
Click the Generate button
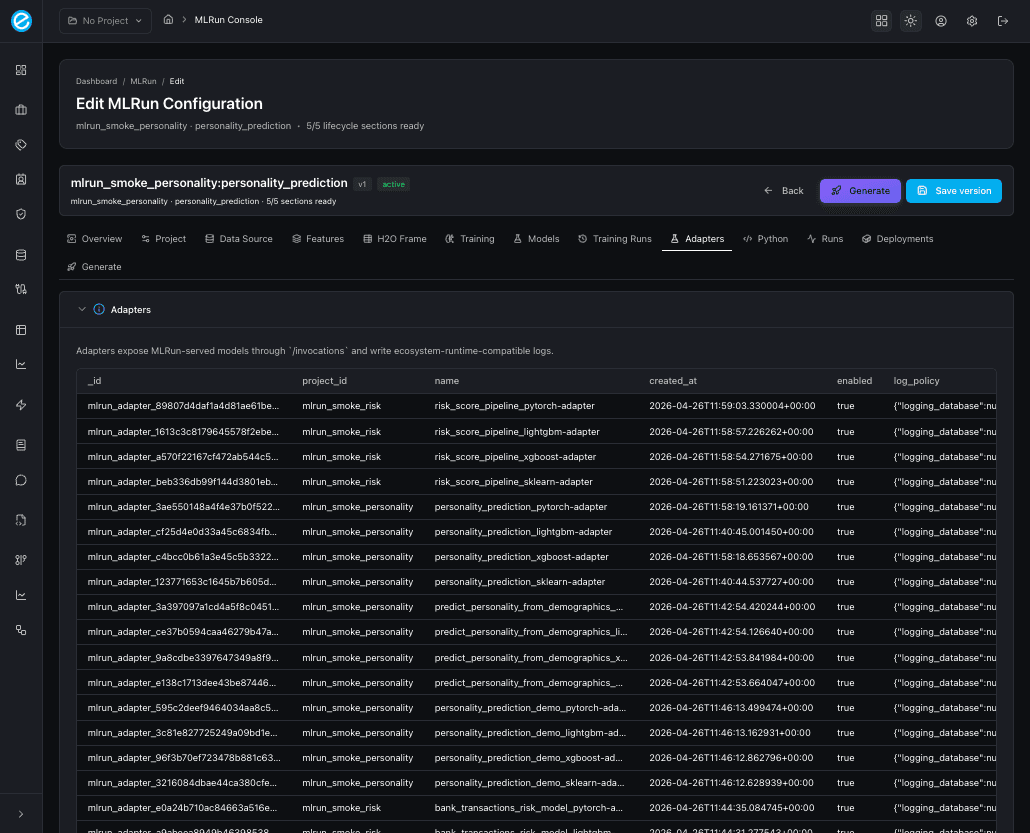(x=859, y=190)
